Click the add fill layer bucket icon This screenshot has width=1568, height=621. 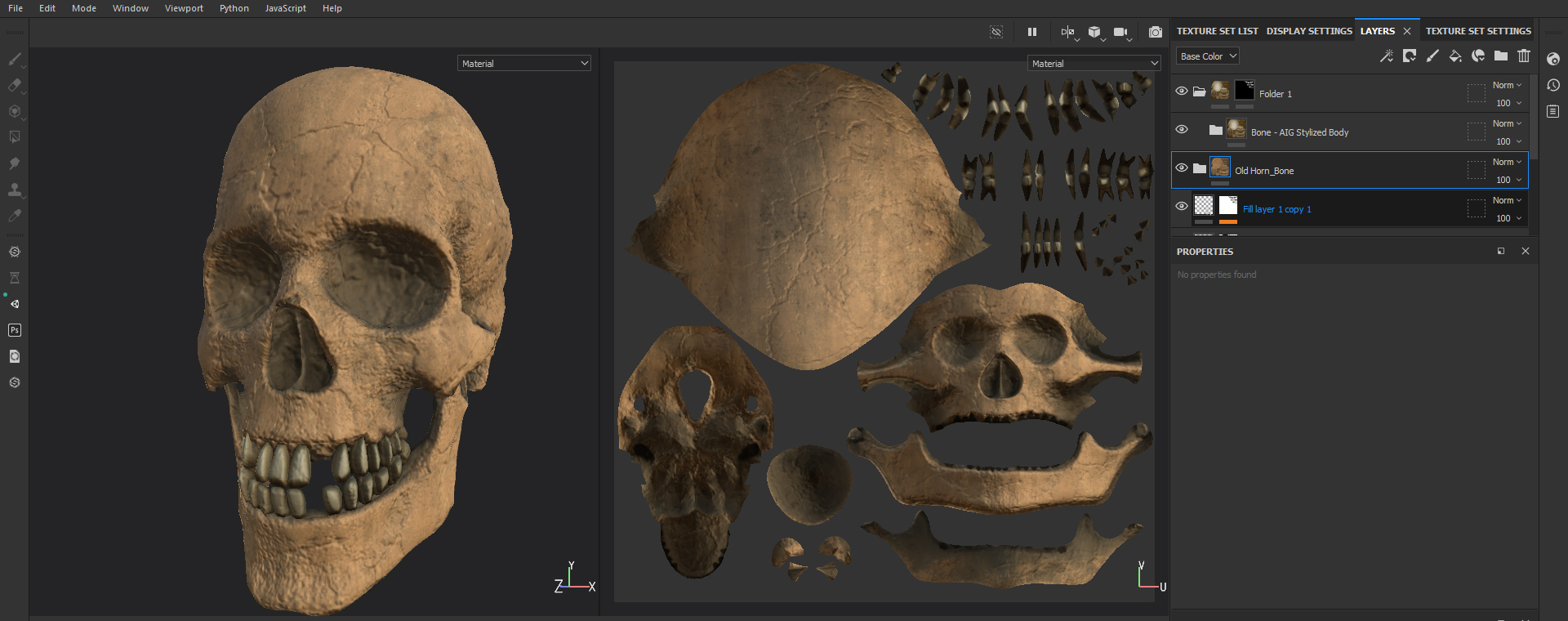(1454, 56)
